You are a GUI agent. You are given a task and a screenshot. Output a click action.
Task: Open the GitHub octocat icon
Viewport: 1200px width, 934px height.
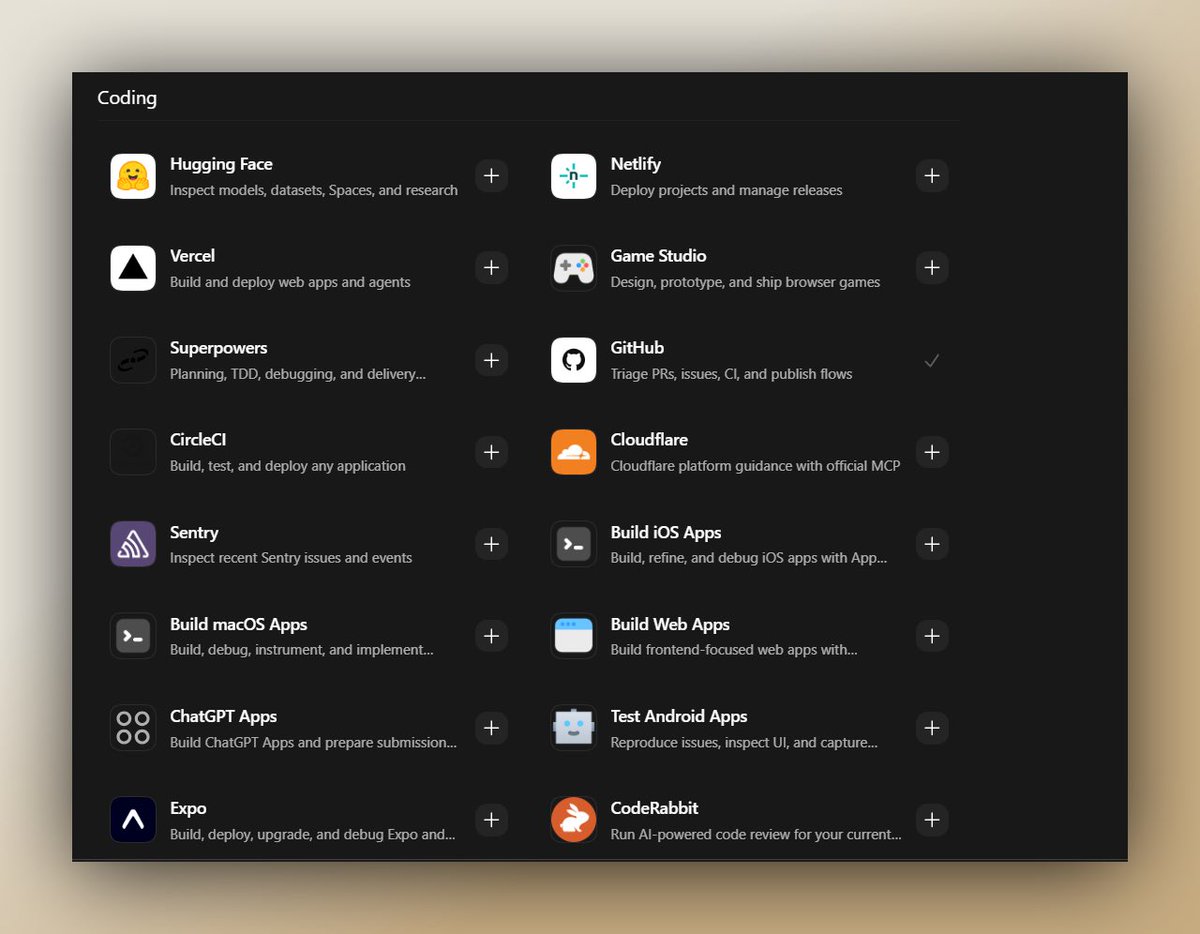(x=574, y=360)
